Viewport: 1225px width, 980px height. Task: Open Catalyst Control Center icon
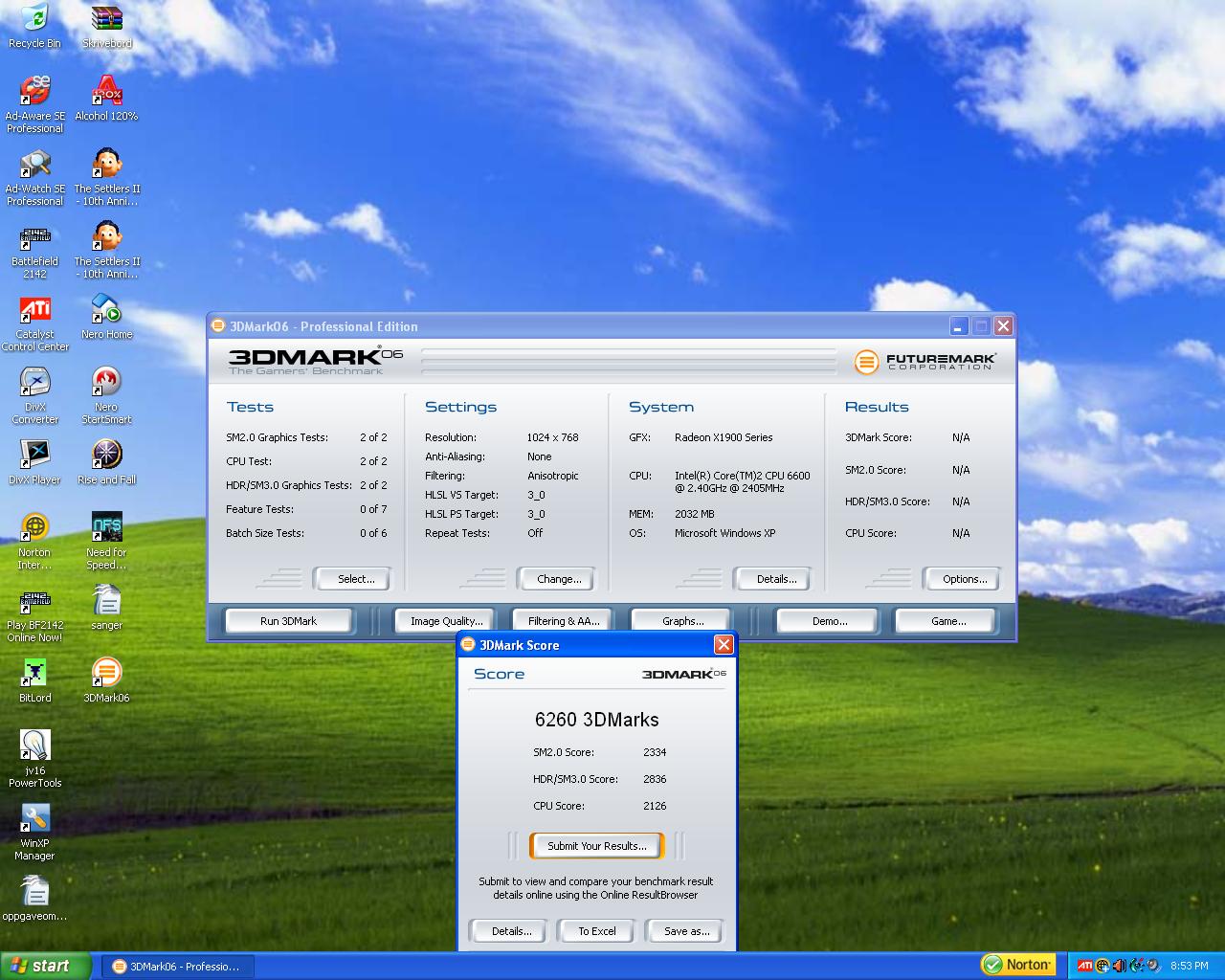click(x=34, y=323)
